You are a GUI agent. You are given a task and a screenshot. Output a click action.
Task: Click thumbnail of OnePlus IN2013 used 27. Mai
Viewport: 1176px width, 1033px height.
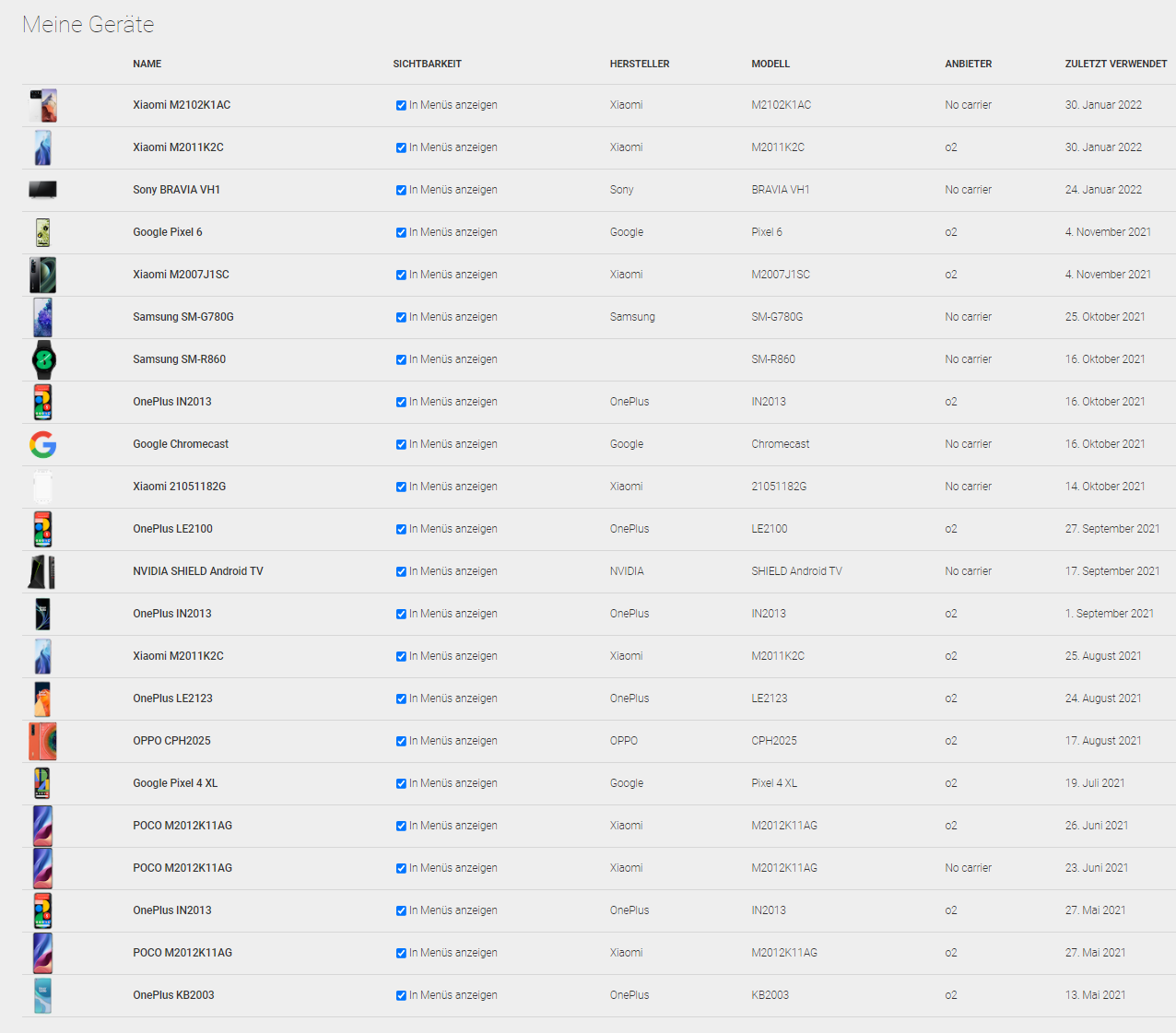click(43, 910)
